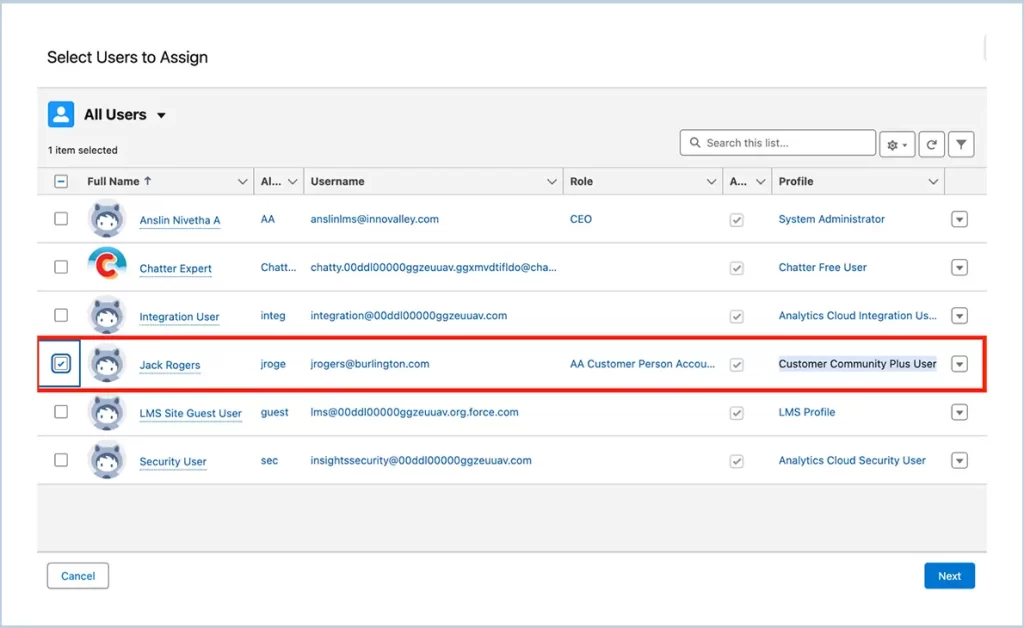Image resolution: width=1024 pixels, height=628 pixels.
Task: Select the Integration User row checkbox
Action: [x=61, y=315]
